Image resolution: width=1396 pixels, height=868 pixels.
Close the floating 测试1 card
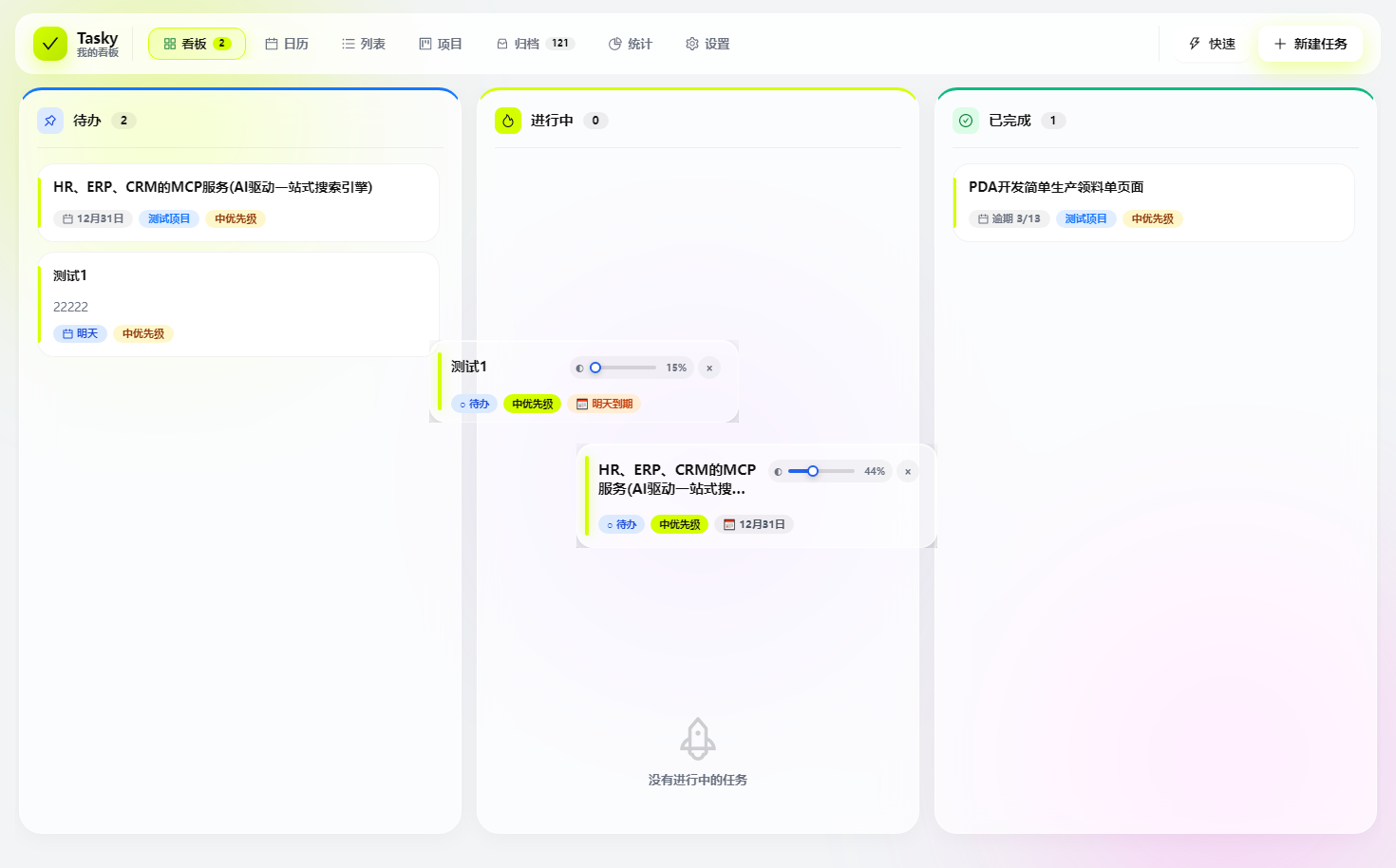(709, 368)
